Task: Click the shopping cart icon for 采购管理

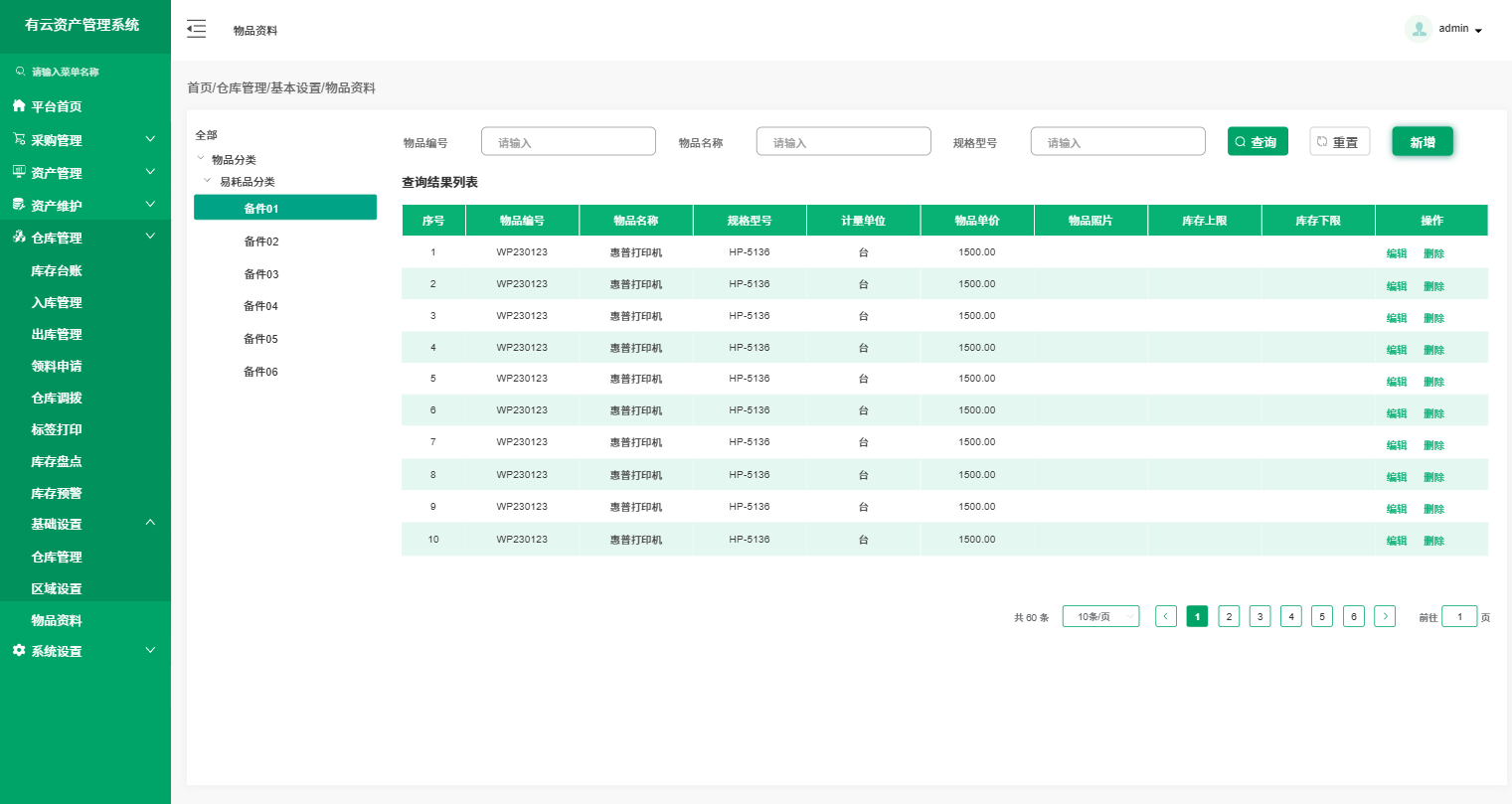Action: click(19, 139)
